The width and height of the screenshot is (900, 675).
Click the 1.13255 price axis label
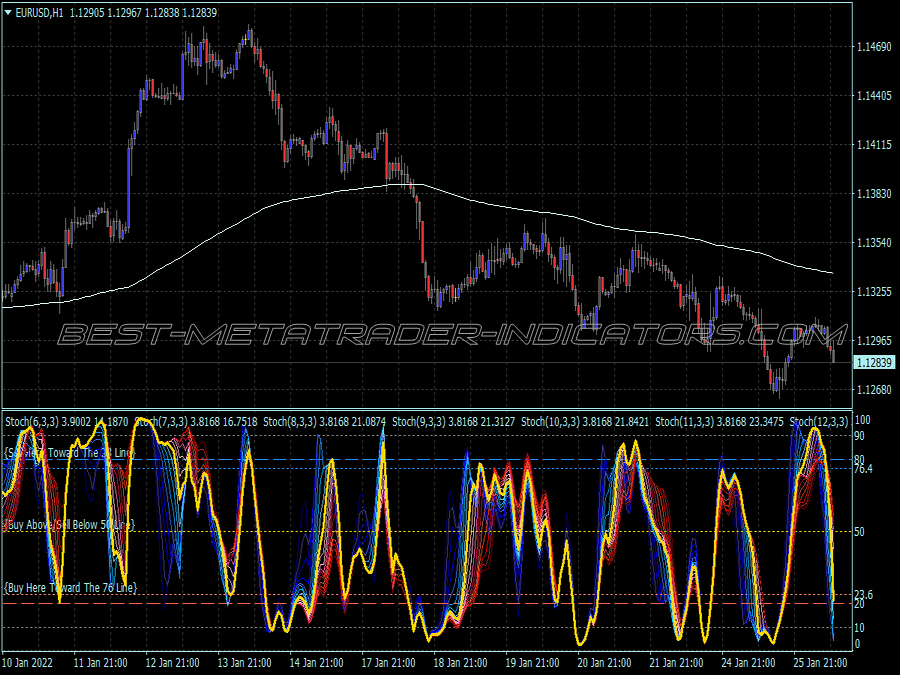874,292
